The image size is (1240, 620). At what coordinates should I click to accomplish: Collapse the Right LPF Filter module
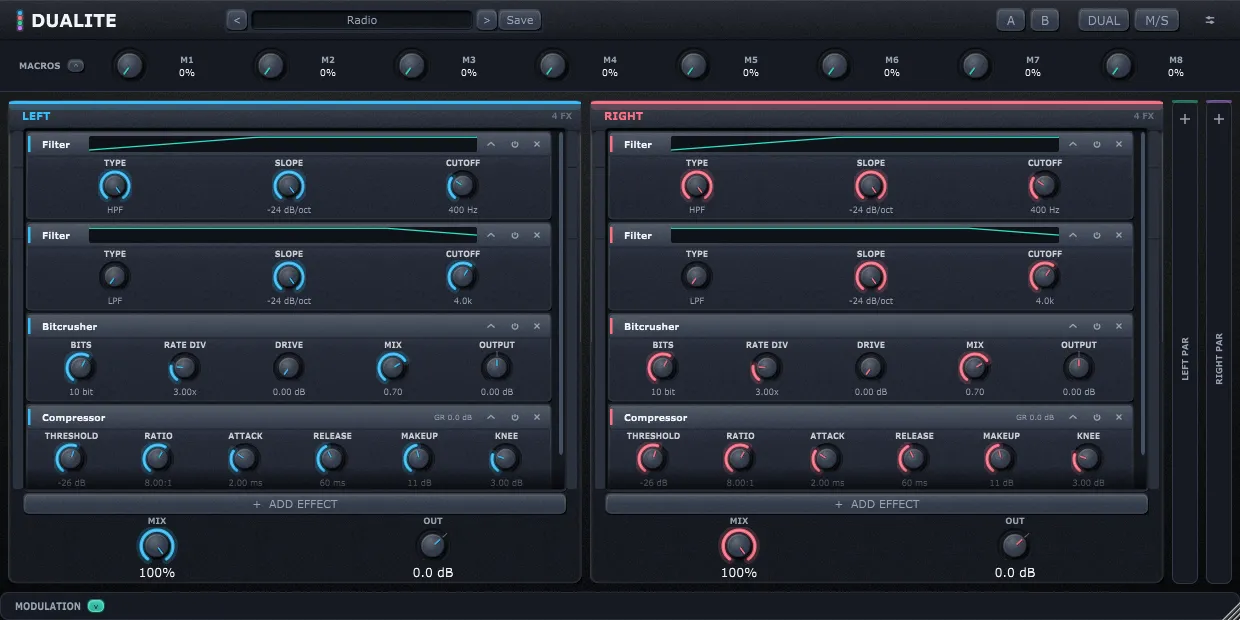pos(1073,235)
